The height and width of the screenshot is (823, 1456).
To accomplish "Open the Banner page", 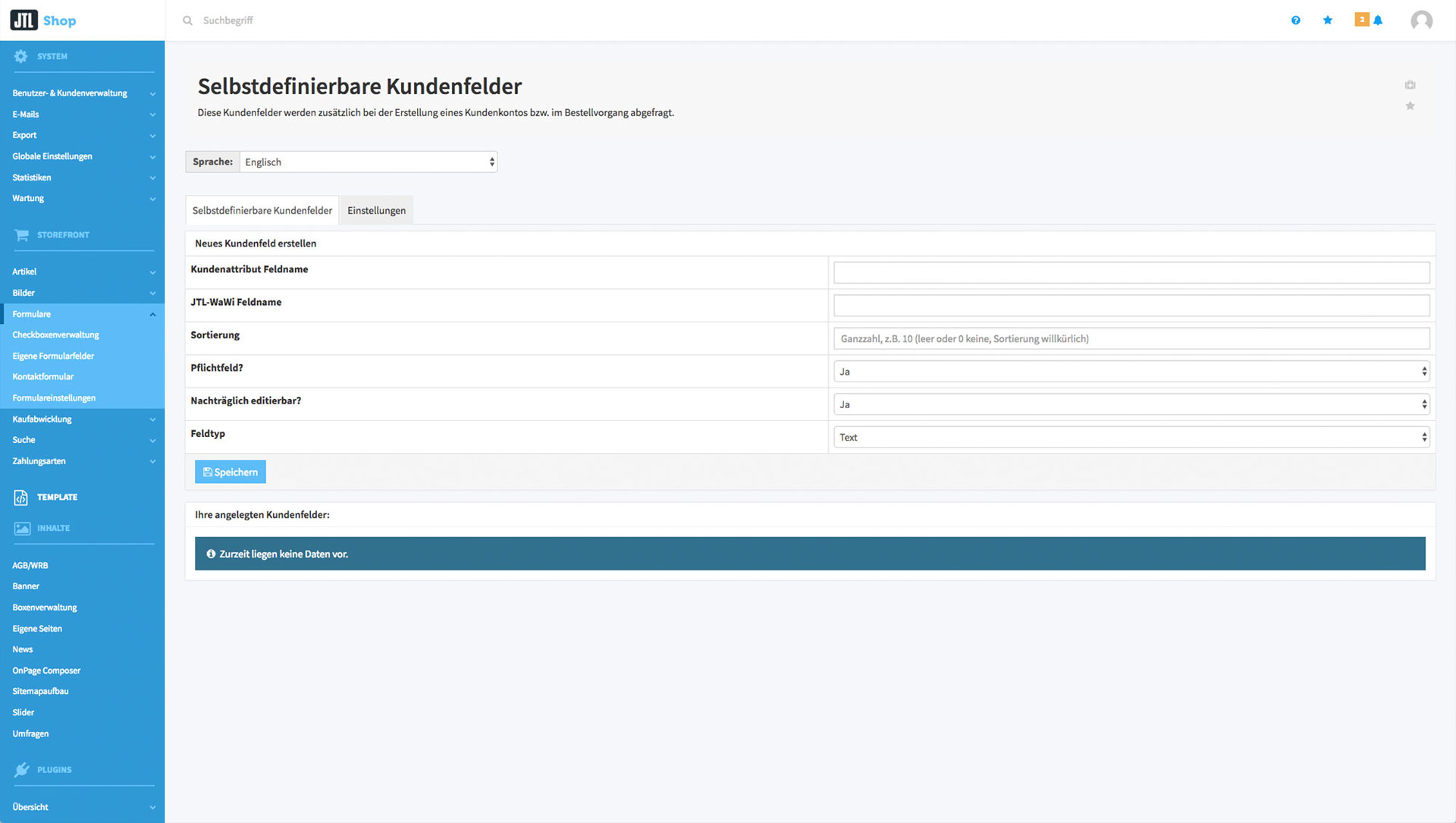I will pyautogui.click(x=26, y=586).
